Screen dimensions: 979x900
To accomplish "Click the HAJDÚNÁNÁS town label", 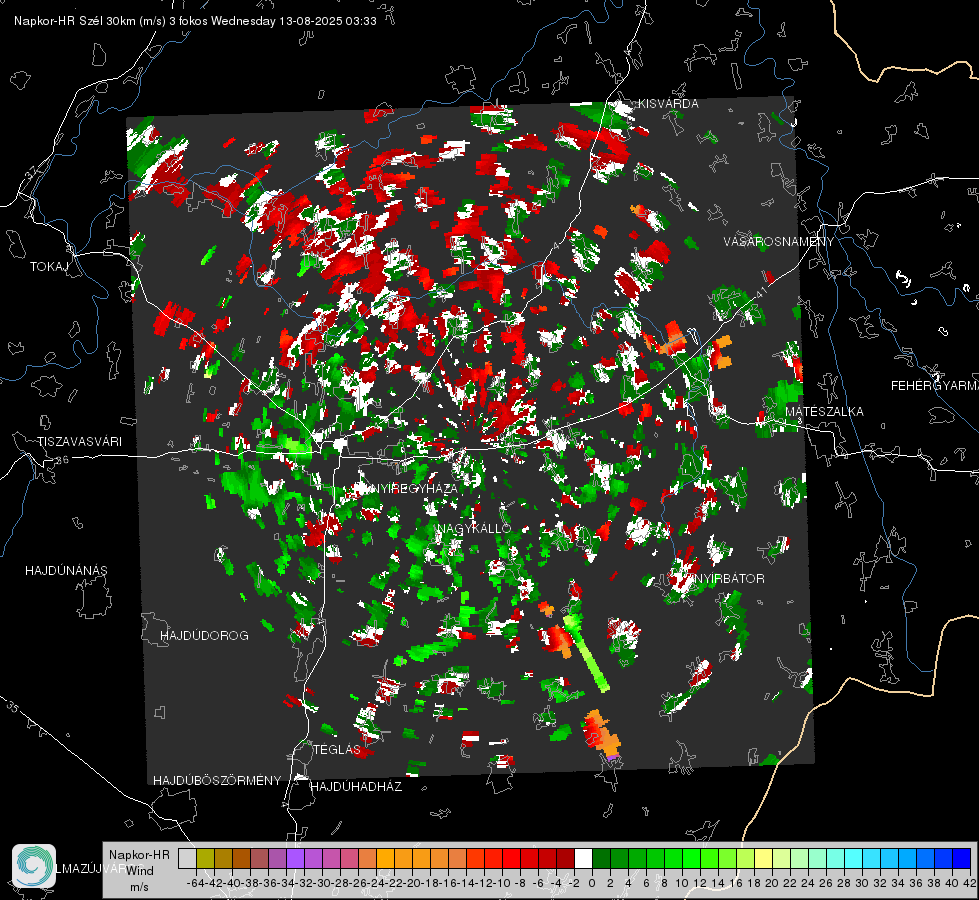I will (x=66, y=571).
